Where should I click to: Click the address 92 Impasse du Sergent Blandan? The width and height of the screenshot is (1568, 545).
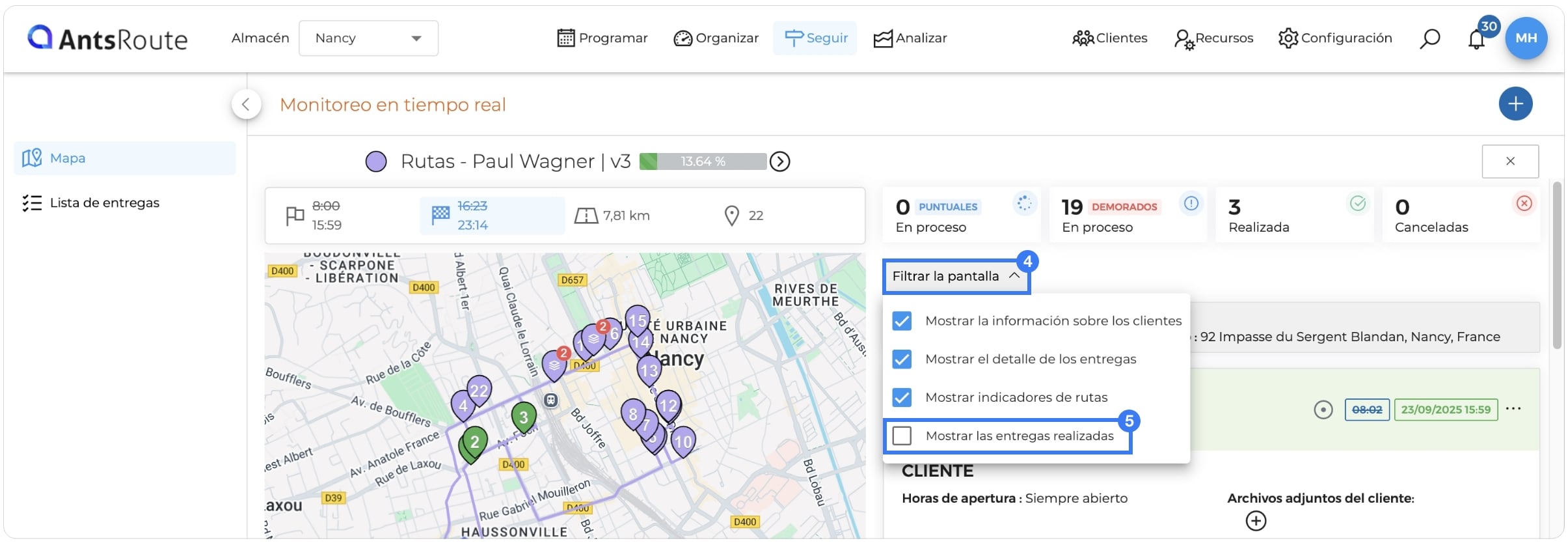pyautogui.click(x=1350, y=337)
